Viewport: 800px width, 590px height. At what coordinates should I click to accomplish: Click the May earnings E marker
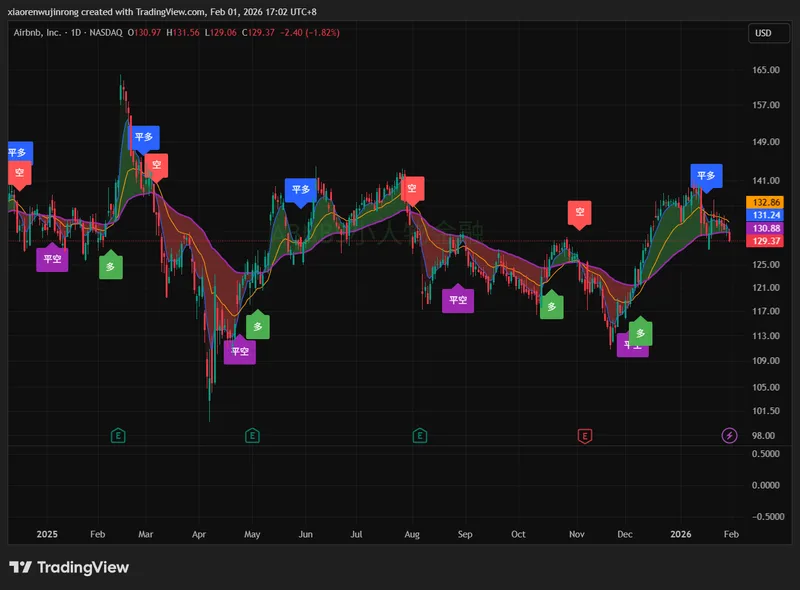pos(252,436)
